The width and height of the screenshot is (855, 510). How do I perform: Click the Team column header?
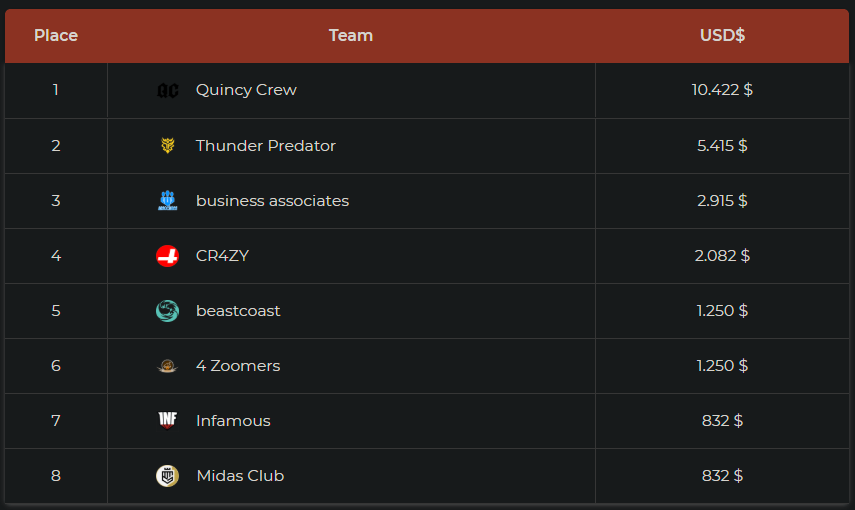click(351, 36)
